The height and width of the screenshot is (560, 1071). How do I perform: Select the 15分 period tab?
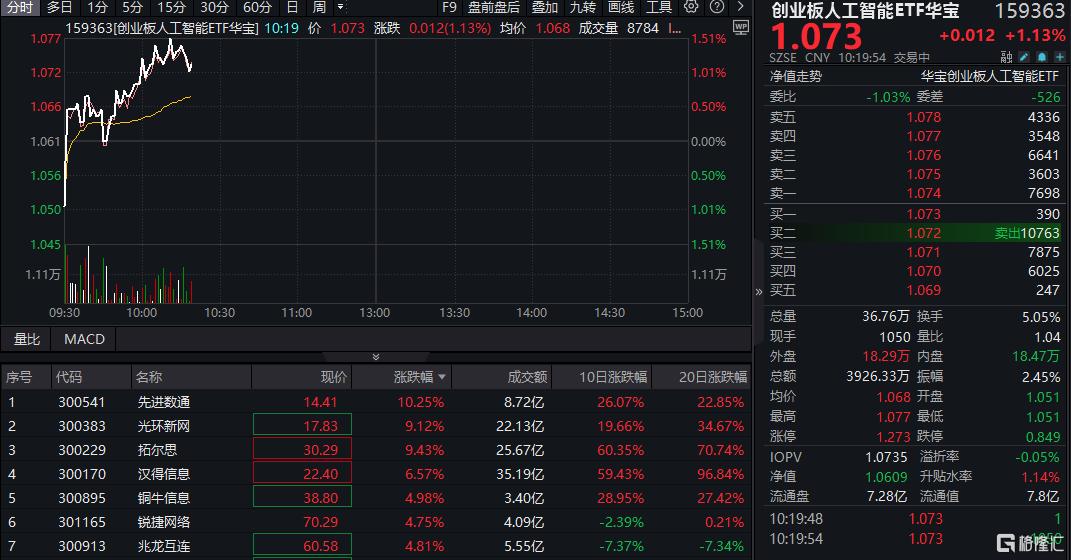coord(171,8)
